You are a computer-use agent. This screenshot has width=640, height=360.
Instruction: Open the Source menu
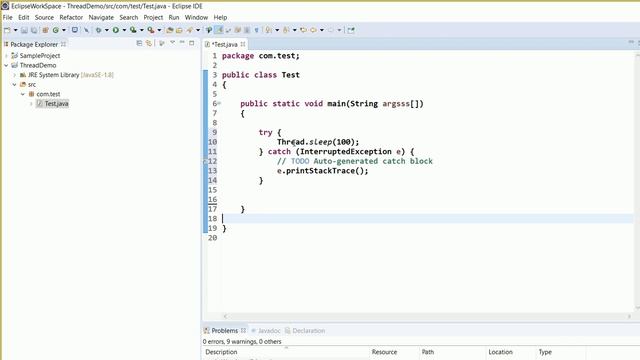point(44,17)
